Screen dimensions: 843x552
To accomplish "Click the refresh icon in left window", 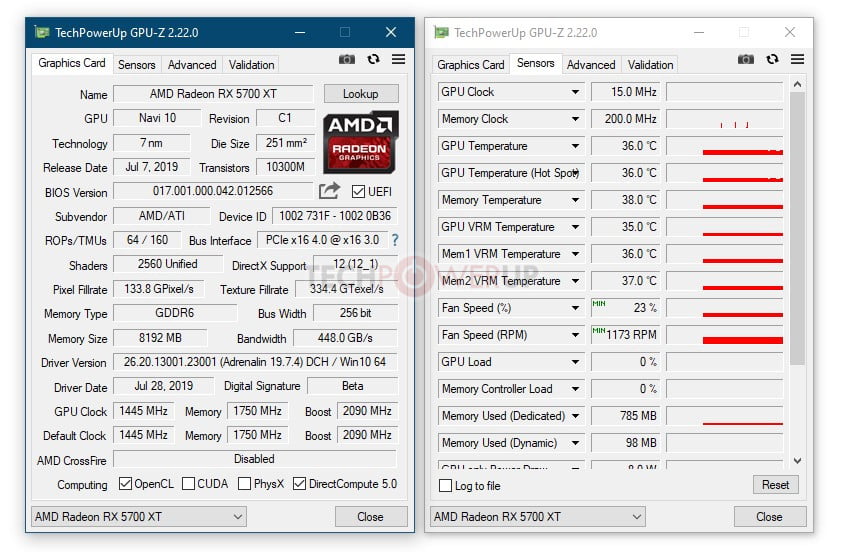I will pyautogui.click(x=373, y=60).
